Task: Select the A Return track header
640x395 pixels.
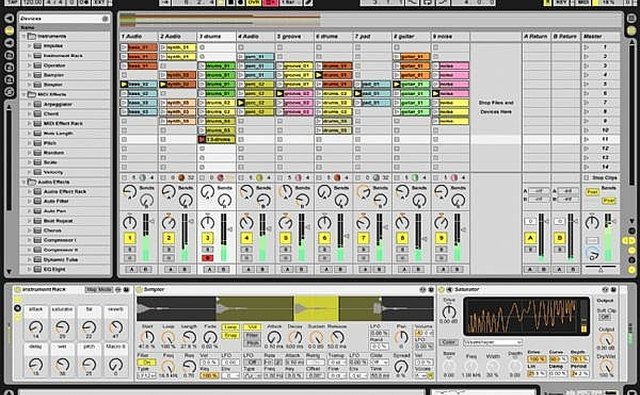Action: tap(536, 36)
